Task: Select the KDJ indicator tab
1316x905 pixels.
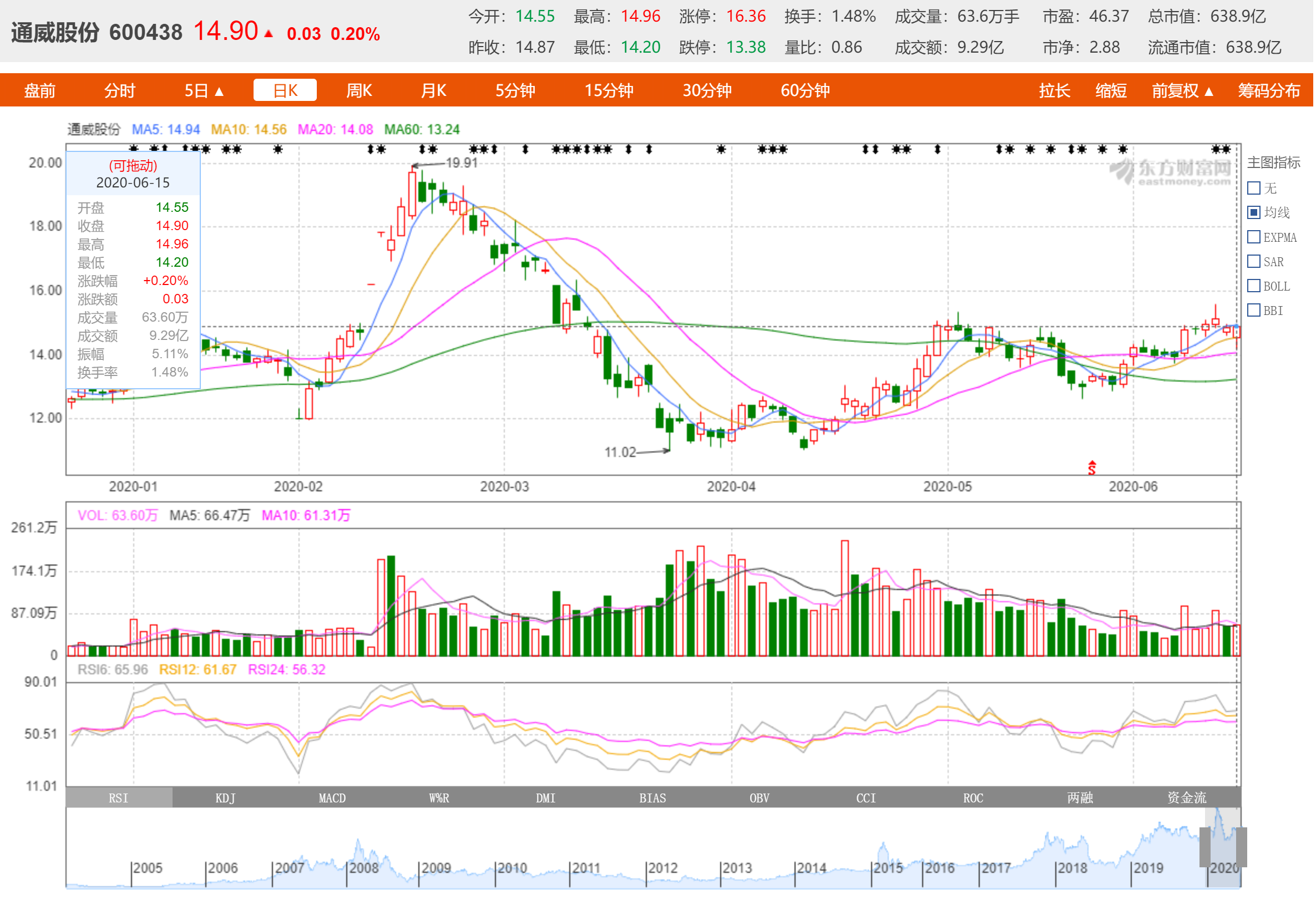Action: (x=225, y=798)
